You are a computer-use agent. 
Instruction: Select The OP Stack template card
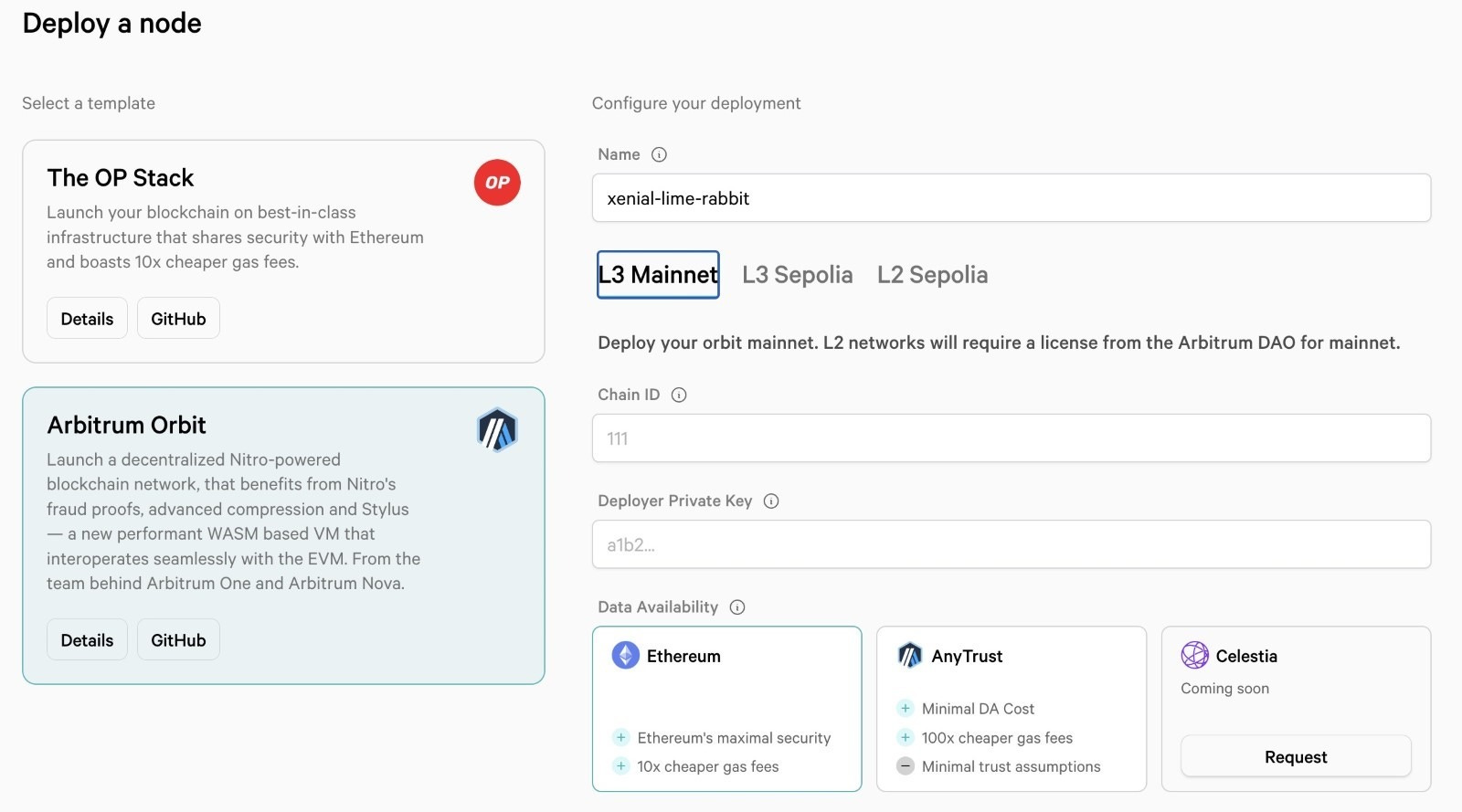pos(283,251)
